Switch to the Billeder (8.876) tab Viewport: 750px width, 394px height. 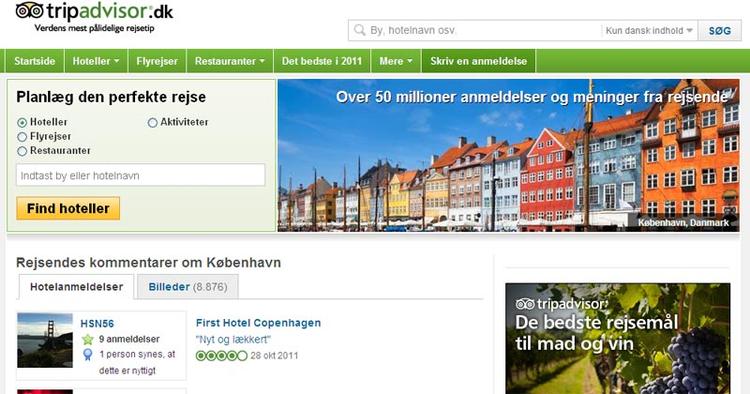(188, 287)
